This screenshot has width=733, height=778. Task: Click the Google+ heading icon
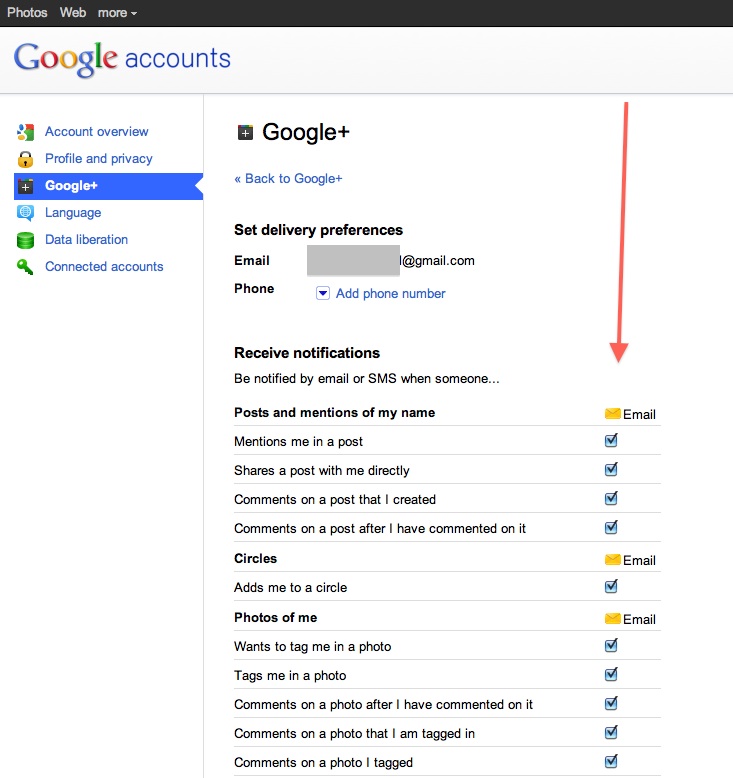(x=245, y=133)
